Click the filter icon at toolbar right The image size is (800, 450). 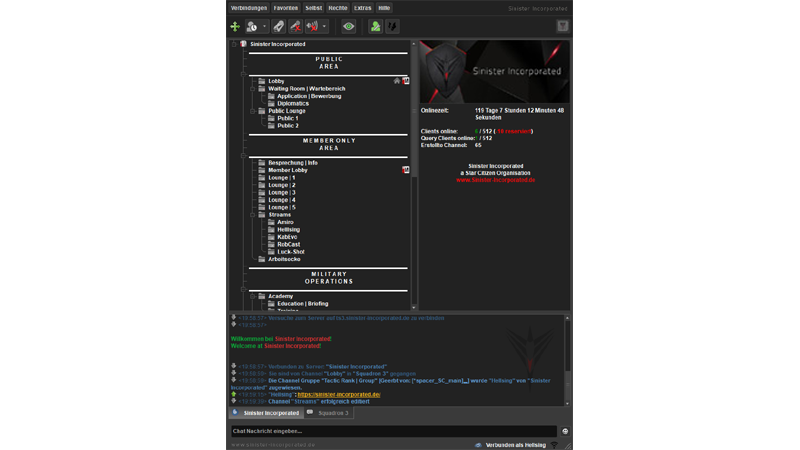click(x=562, y=26)
